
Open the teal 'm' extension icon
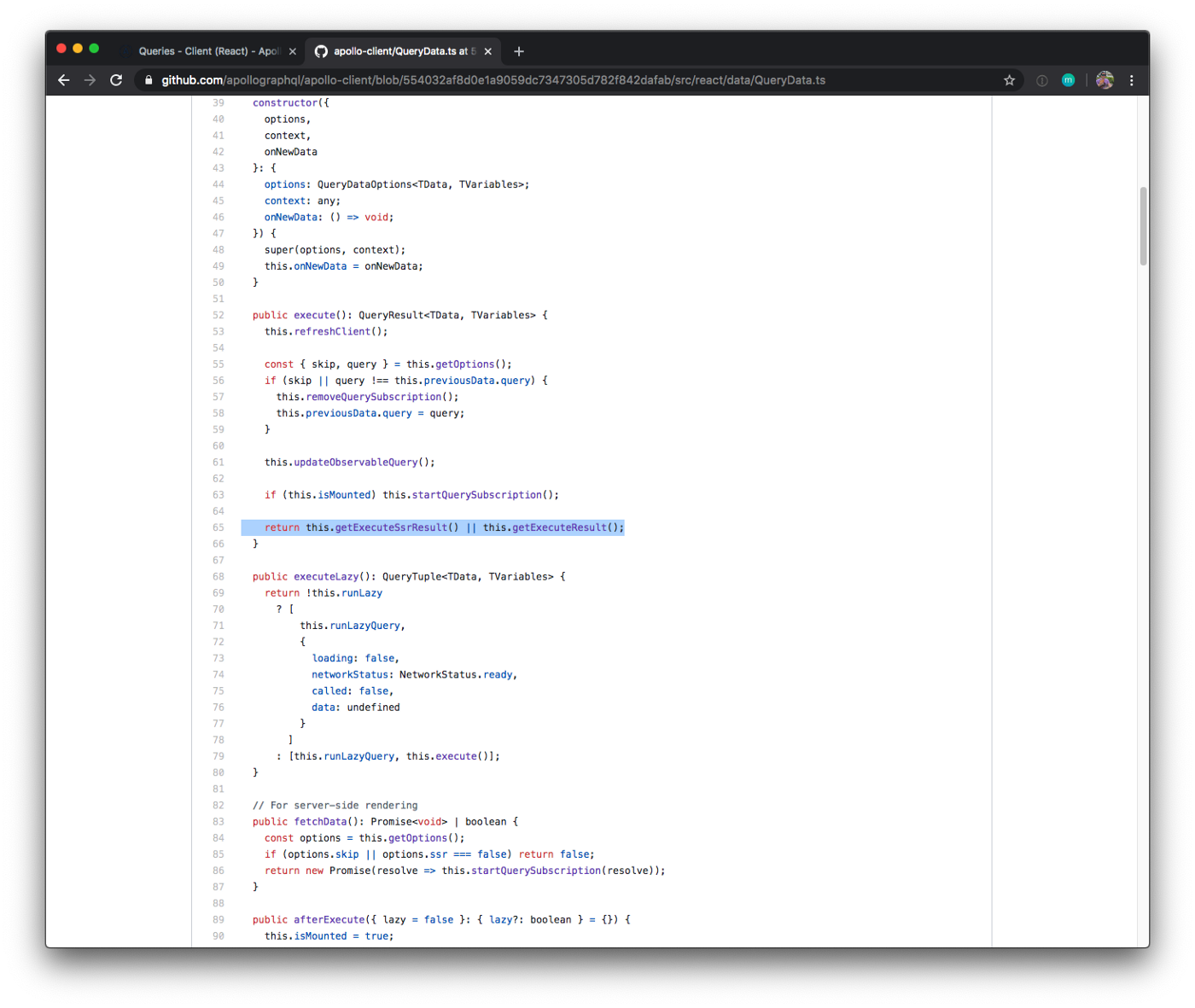(1068, 80)
